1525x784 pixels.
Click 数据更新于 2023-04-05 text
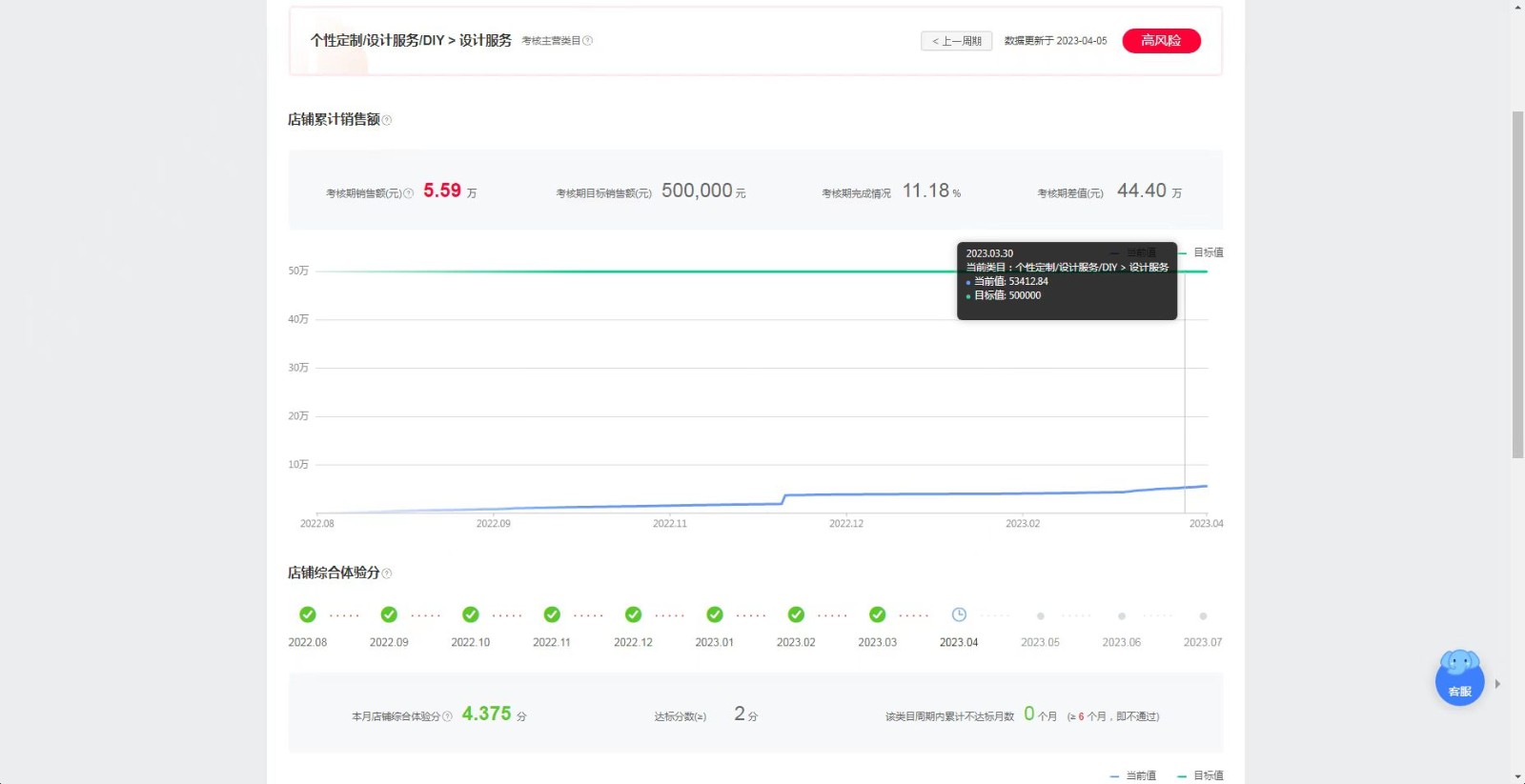1055,41
